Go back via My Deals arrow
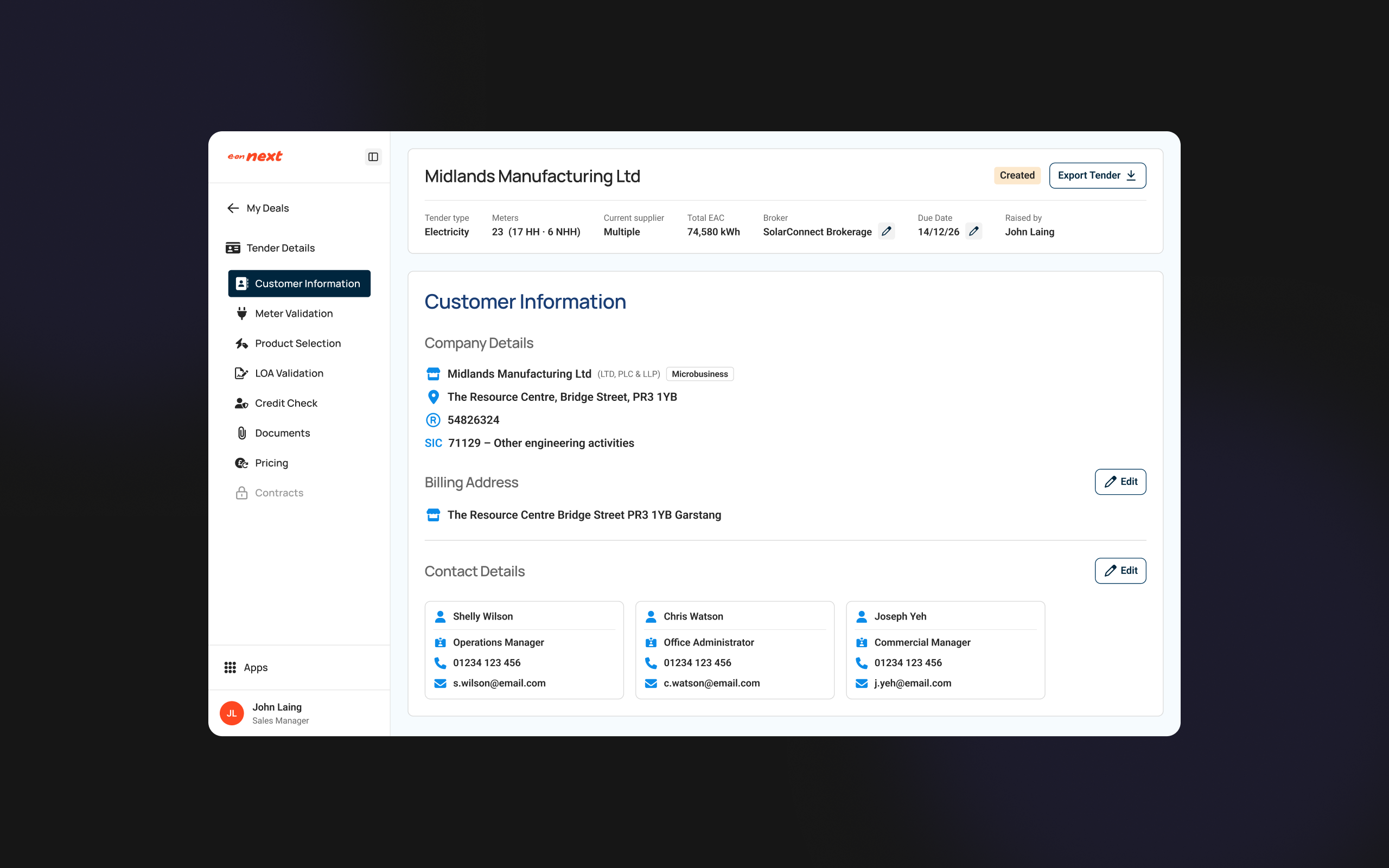The width and height of the screenshot is (1389, 868). tap(233, 208)
